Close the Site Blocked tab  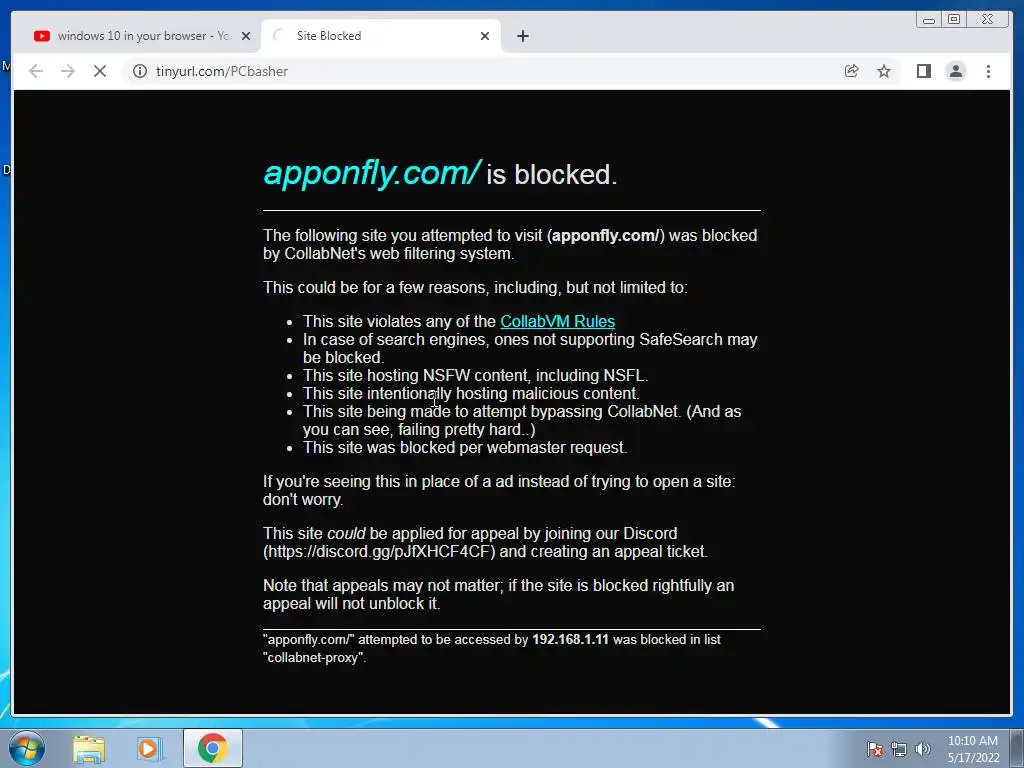coord(485,36)
